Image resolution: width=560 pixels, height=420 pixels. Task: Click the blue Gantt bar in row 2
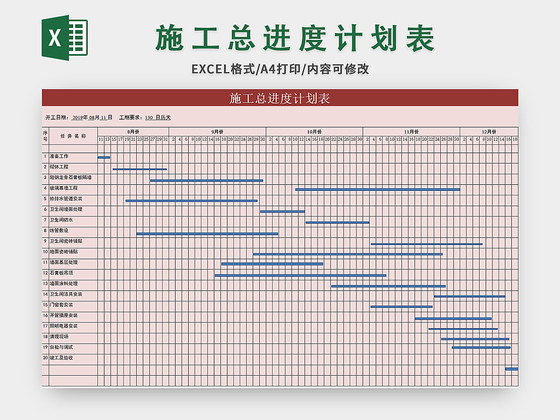coord(140,169)
